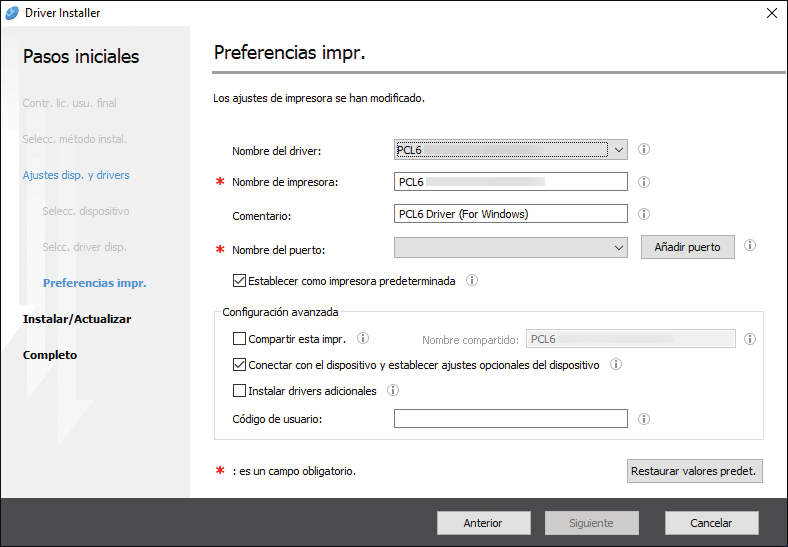Click the Código de usuario input field
This screenshot has height=547, width=788.
(510, 419)
